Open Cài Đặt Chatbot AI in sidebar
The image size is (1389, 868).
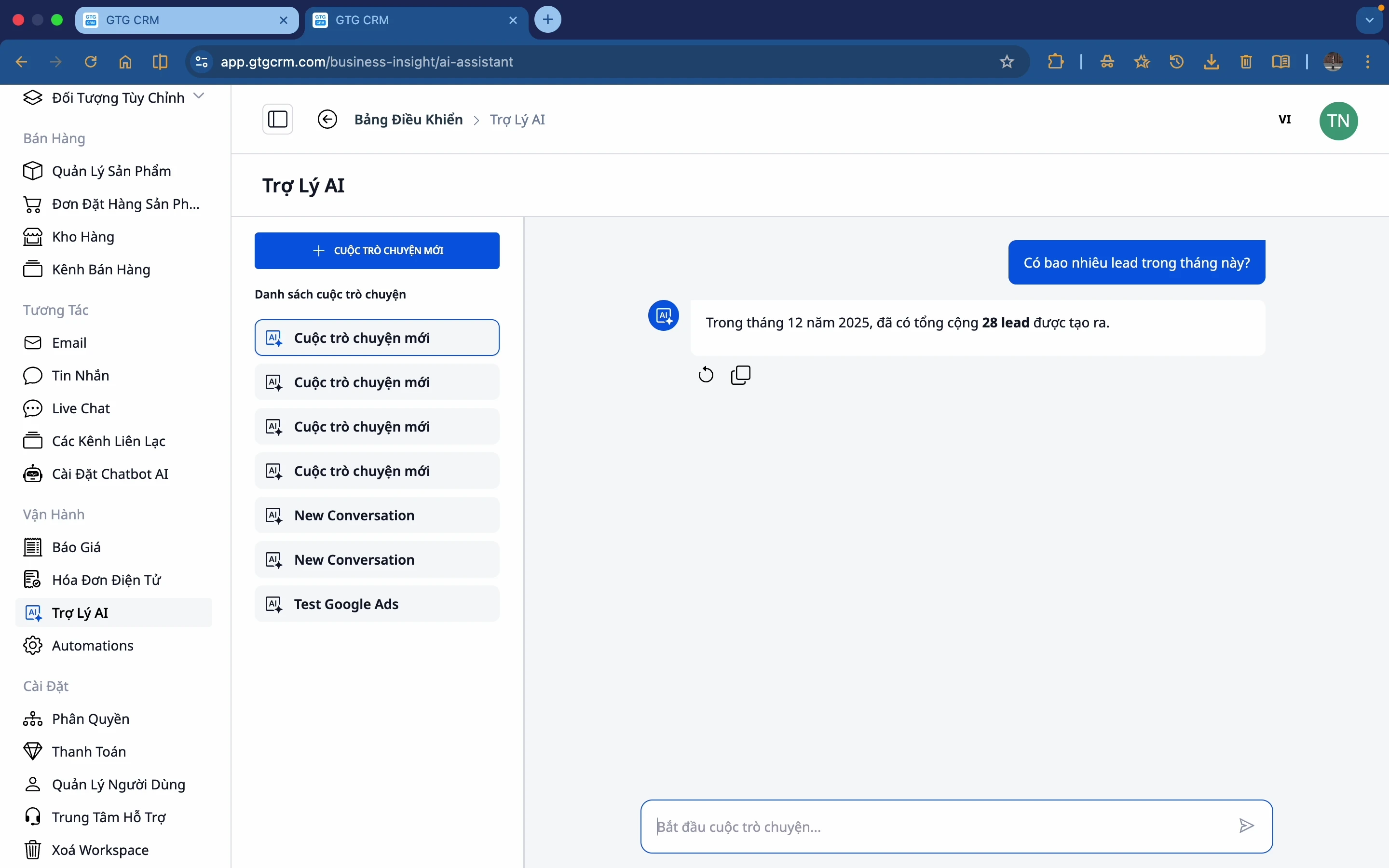[x=109, y=474]
